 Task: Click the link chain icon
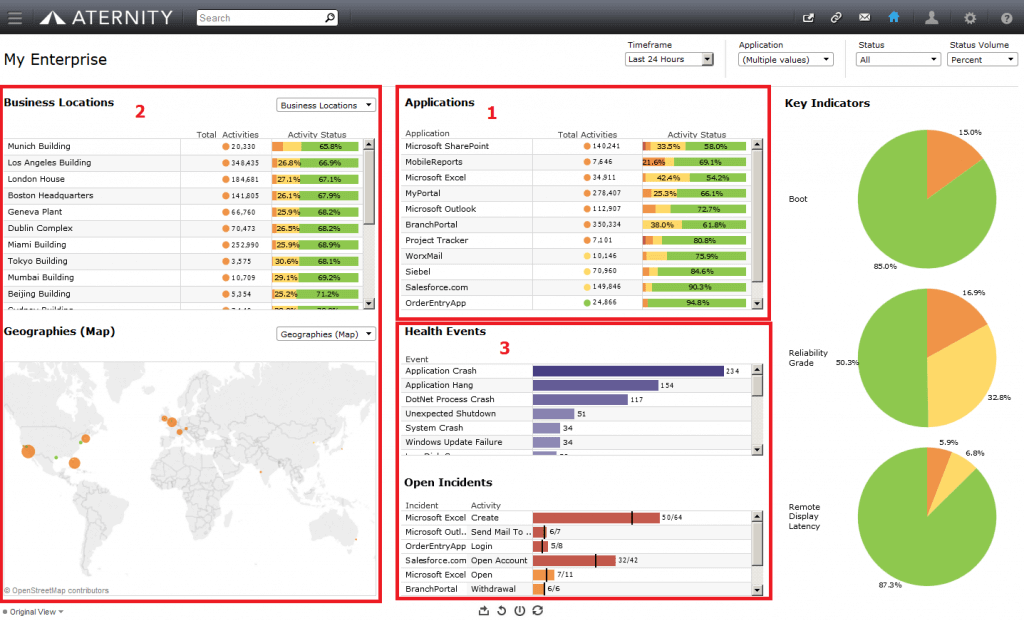pyautogui.click(x=836, y=18)
